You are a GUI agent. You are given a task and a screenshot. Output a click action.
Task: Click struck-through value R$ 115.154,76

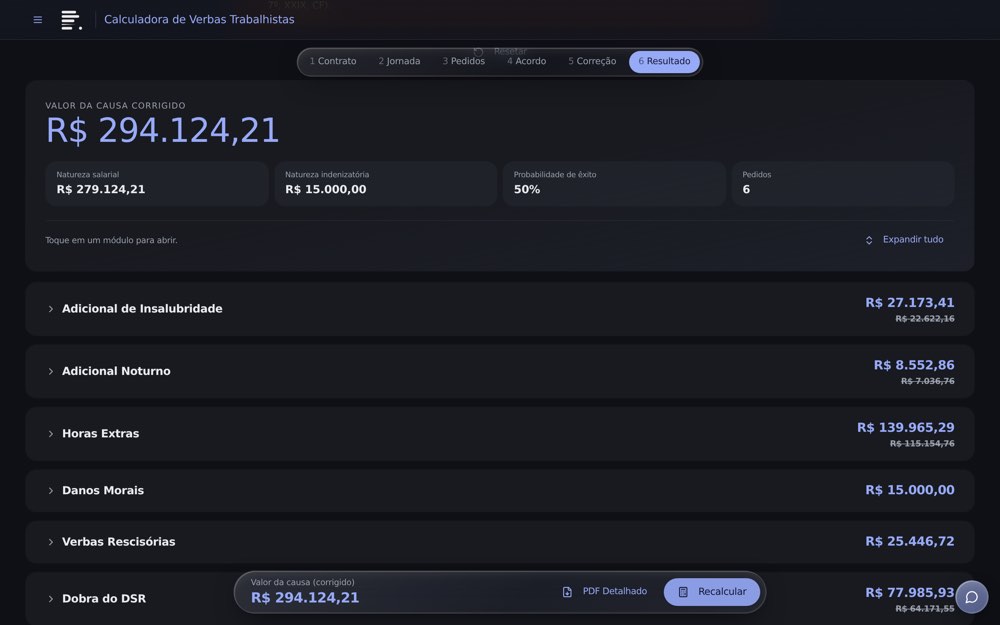[x=922, y=444]
